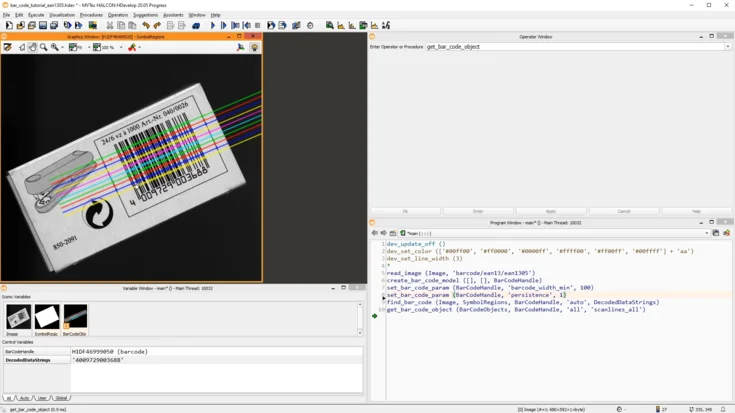Open the draw color picker in Graphics Window
The width and height of the screenshot is (735, 413).
[132, 47]
